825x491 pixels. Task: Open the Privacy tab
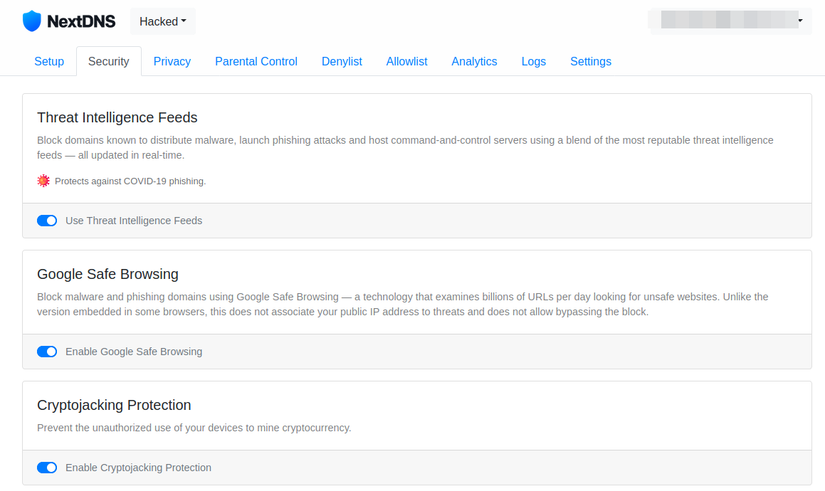[172, 61]
